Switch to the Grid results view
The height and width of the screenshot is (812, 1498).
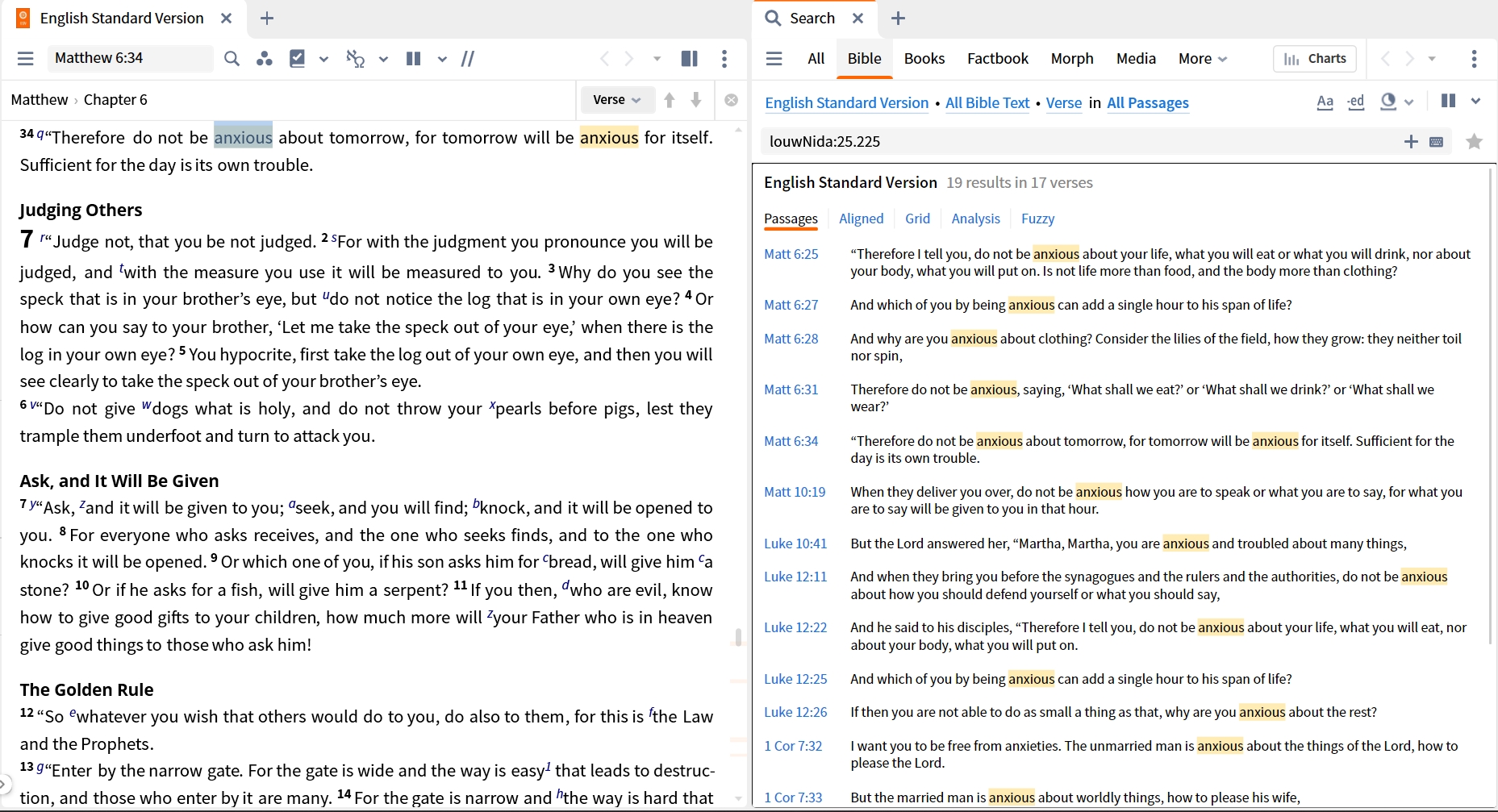point(917,219)
